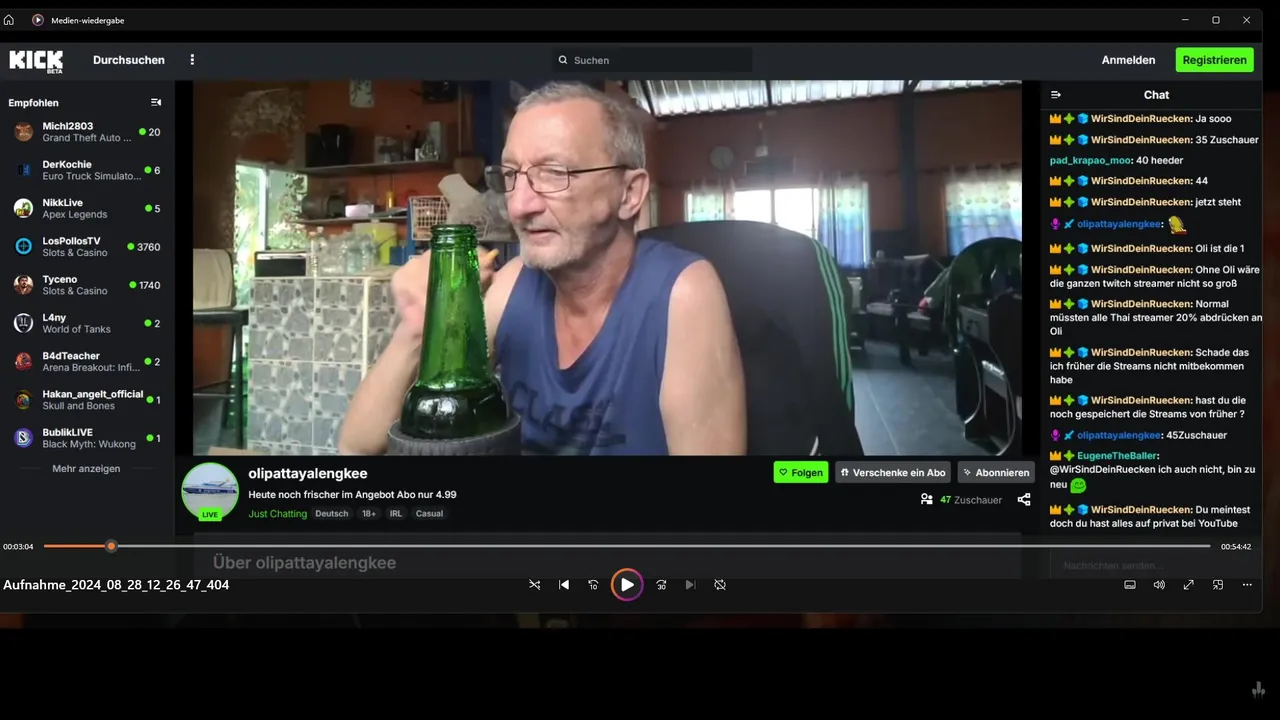This screenshot has height=720, width=1280.
Task: Click the viewers icon next to 47
Action: [x=927, y=499]
